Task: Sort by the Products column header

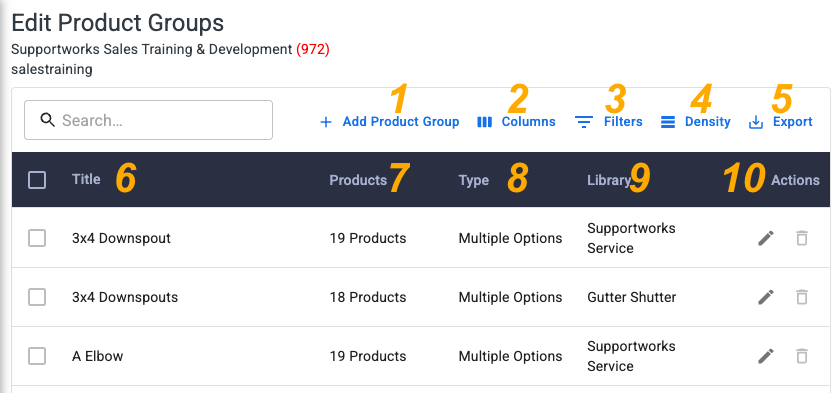Action: [358, 180]
